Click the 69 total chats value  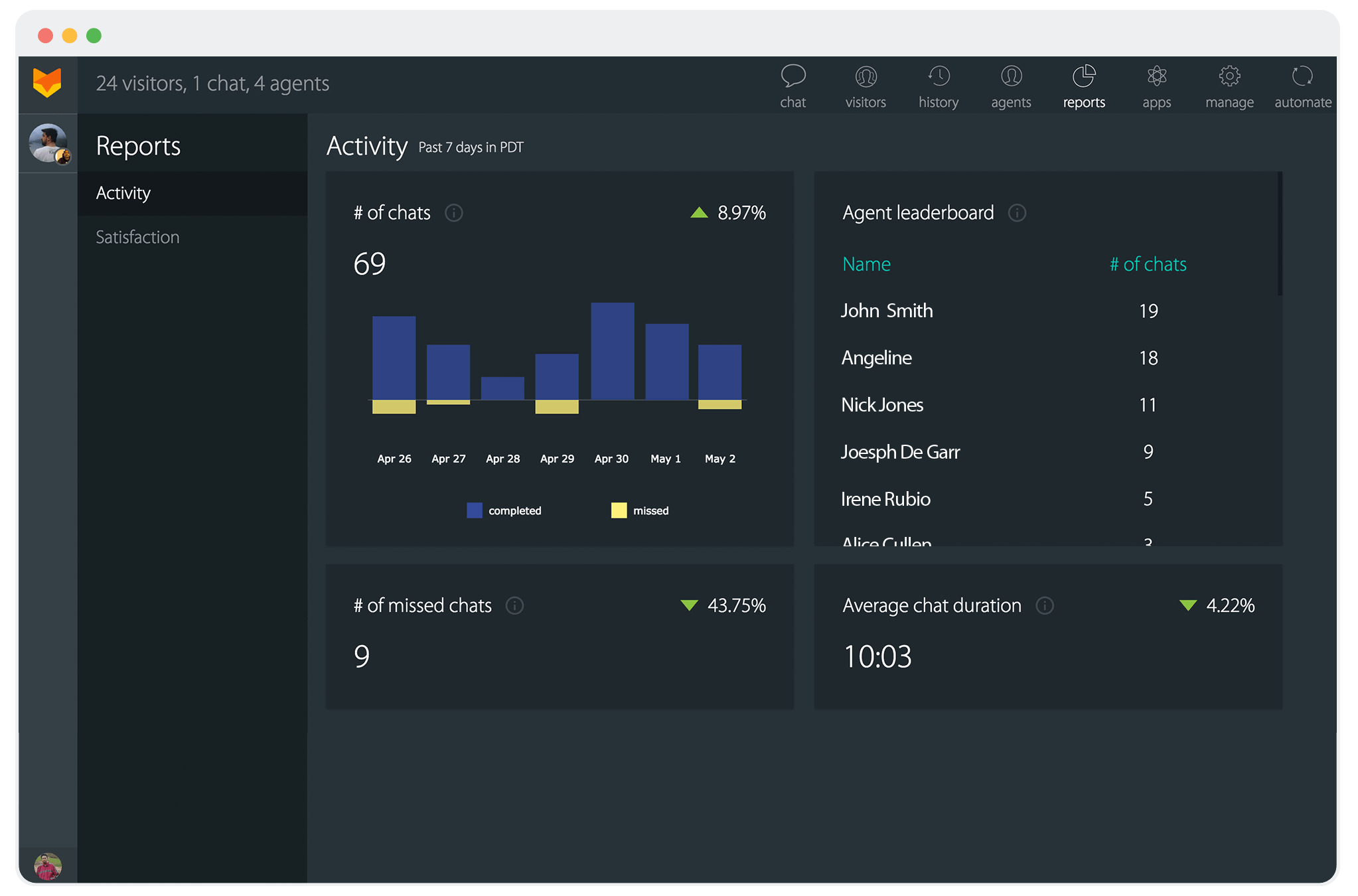(370, 263)
